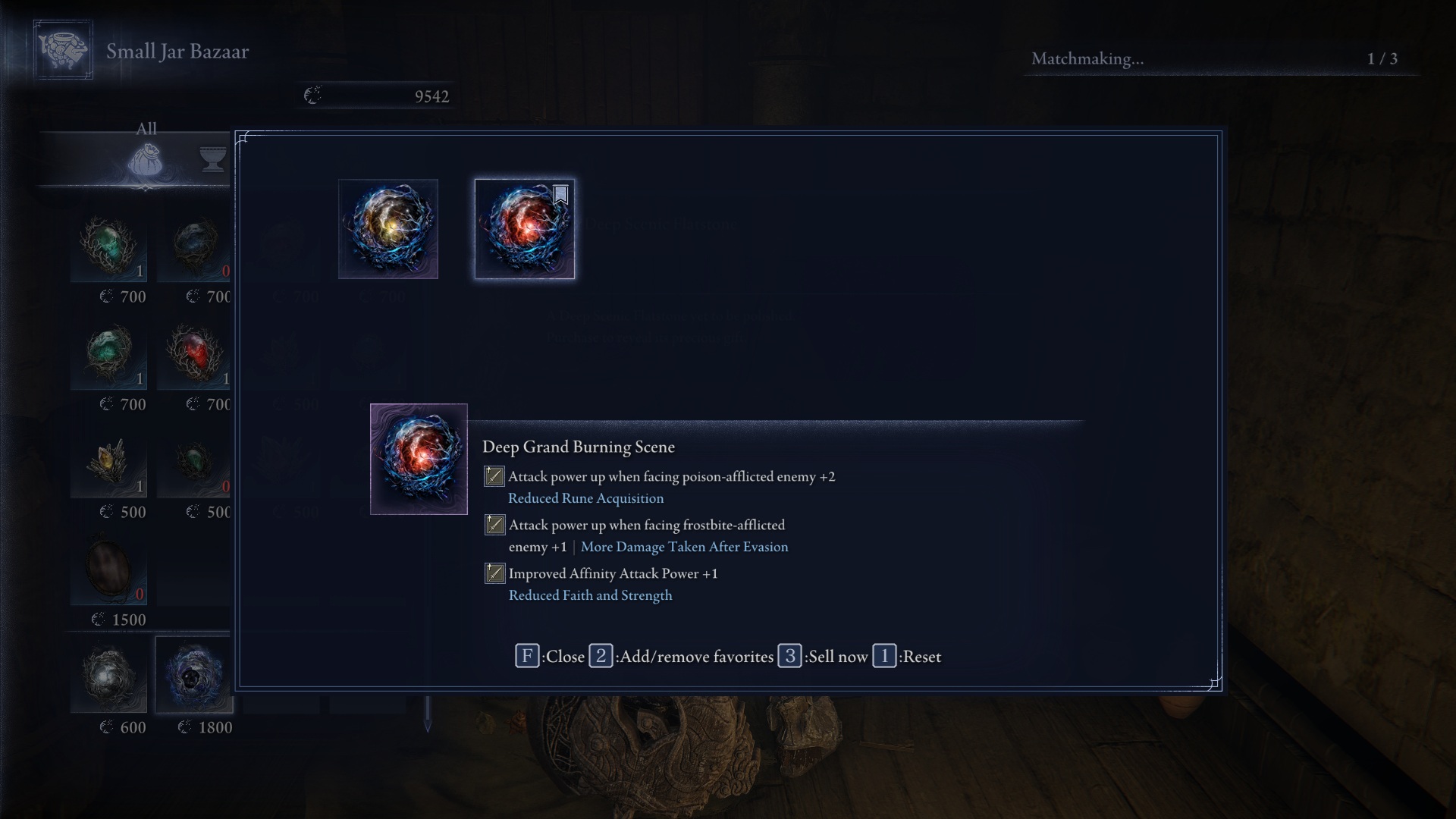This screenshot has width=1456, height=819.
Task: Toggle favorite bookmark on red relic
Action: [560, 195]
